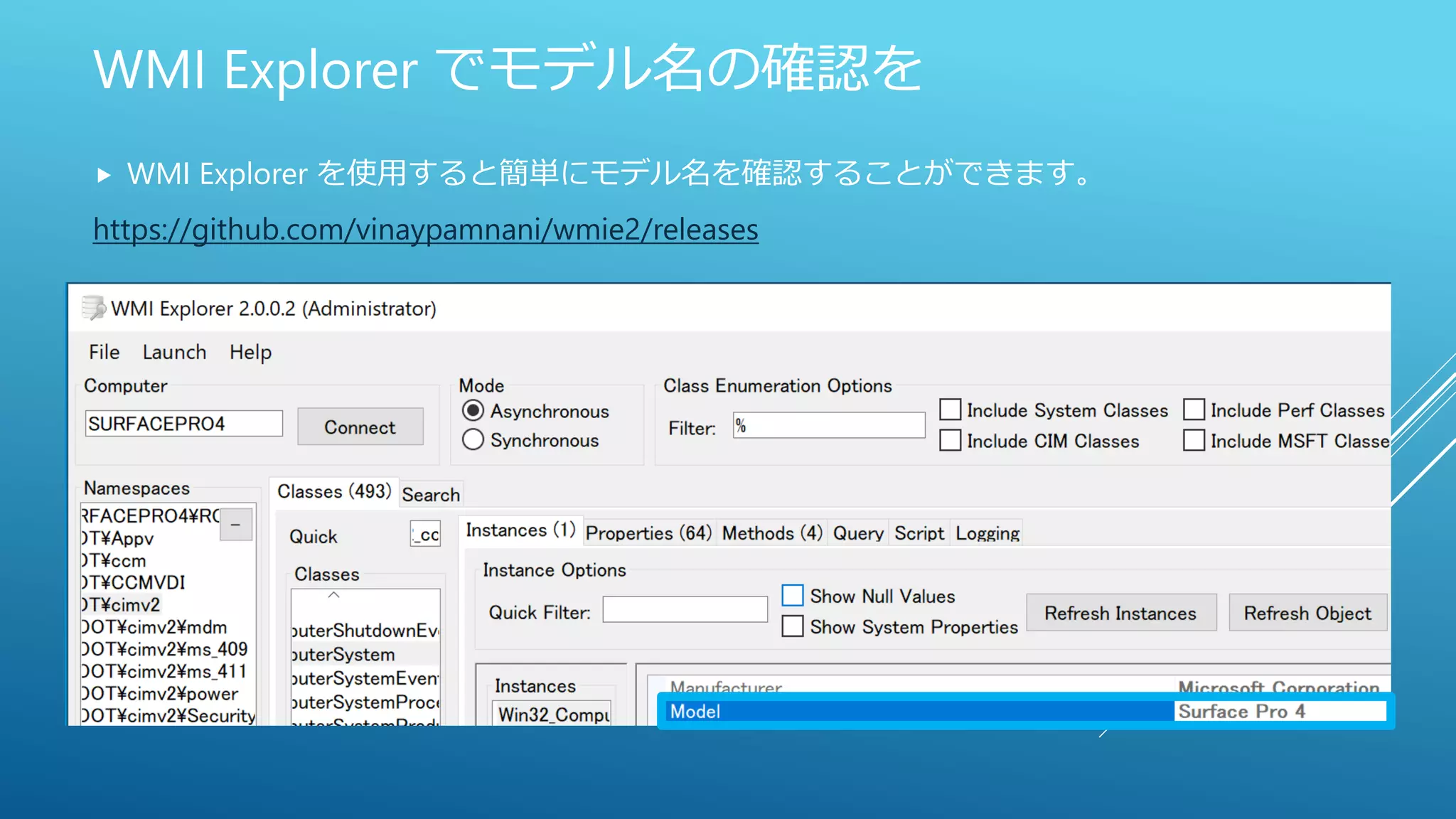Collapse the root namespace node with minus button

tap(236, 525)
